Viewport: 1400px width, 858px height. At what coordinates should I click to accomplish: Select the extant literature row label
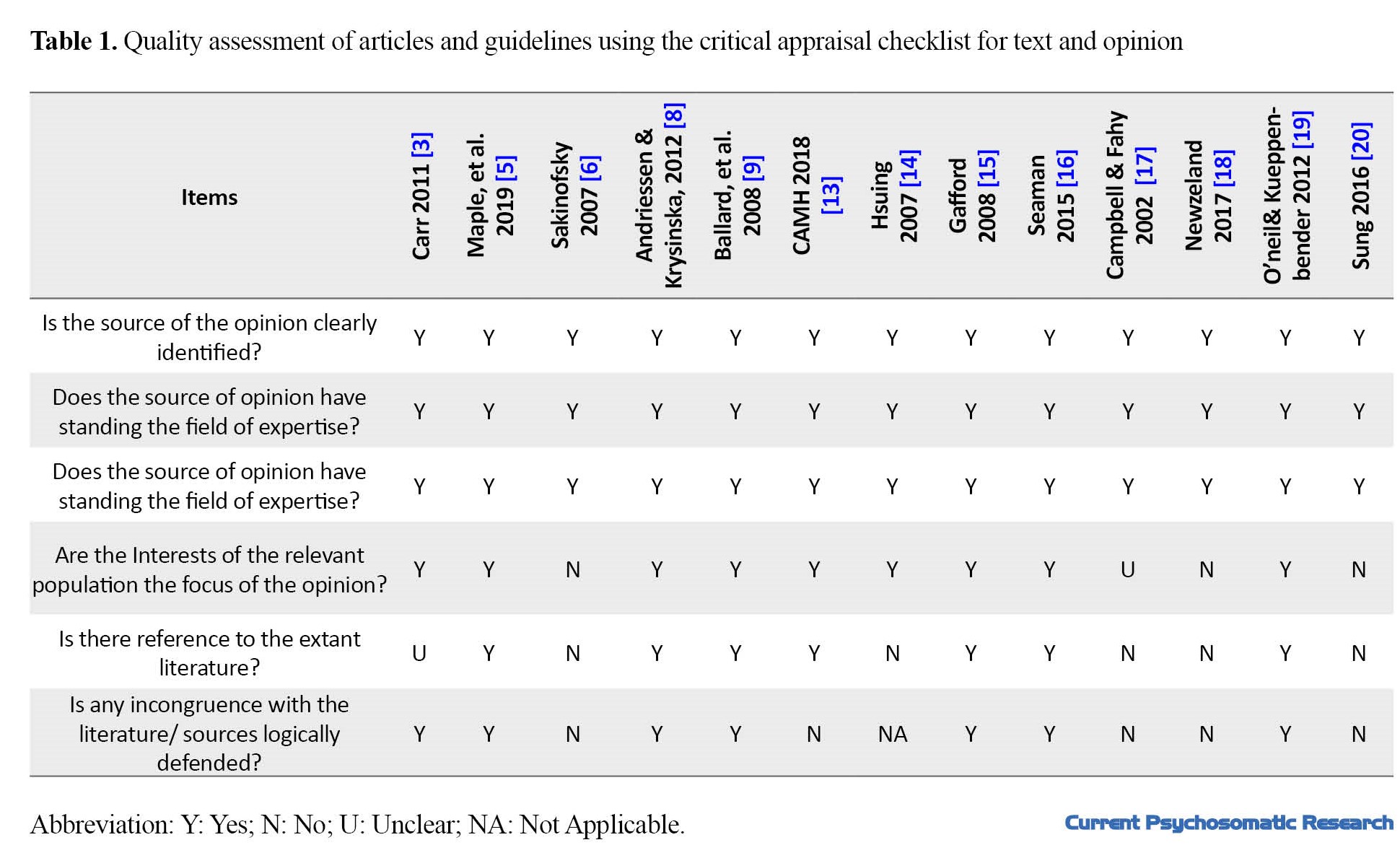click(x=209, y=653)
